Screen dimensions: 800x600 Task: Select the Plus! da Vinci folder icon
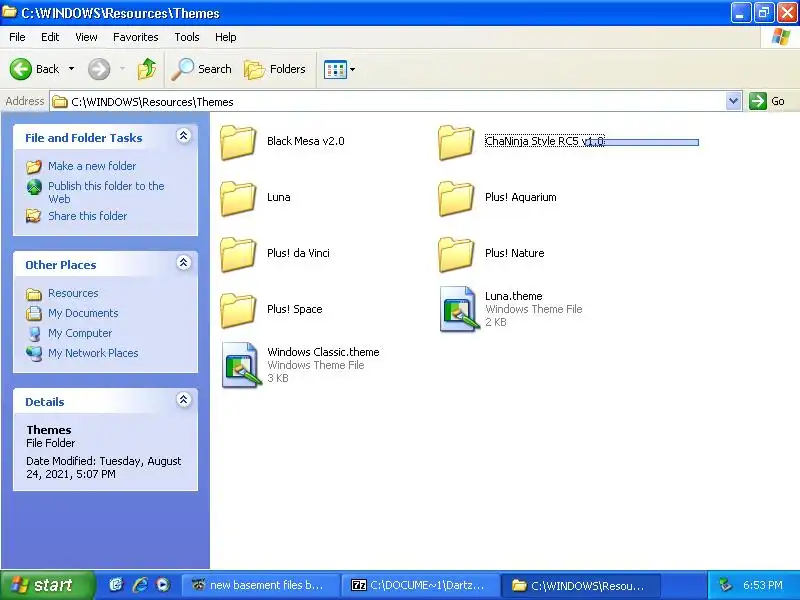tap(238, 255)
